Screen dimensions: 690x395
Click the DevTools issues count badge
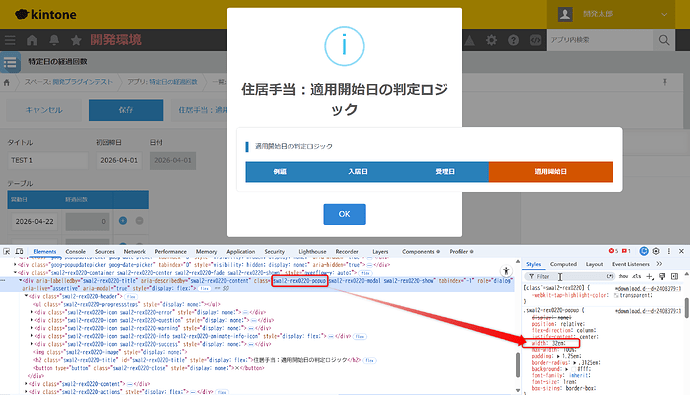pos(626,251)
